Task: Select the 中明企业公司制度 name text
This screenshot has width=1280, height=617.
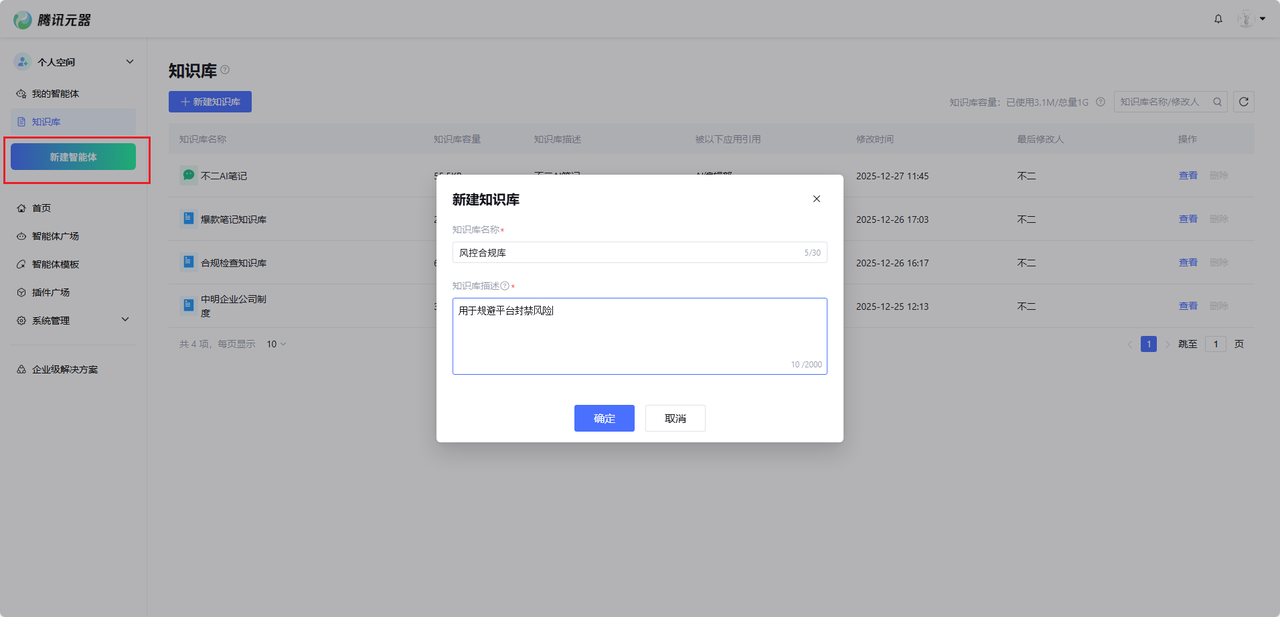Action: click(233, 306)
